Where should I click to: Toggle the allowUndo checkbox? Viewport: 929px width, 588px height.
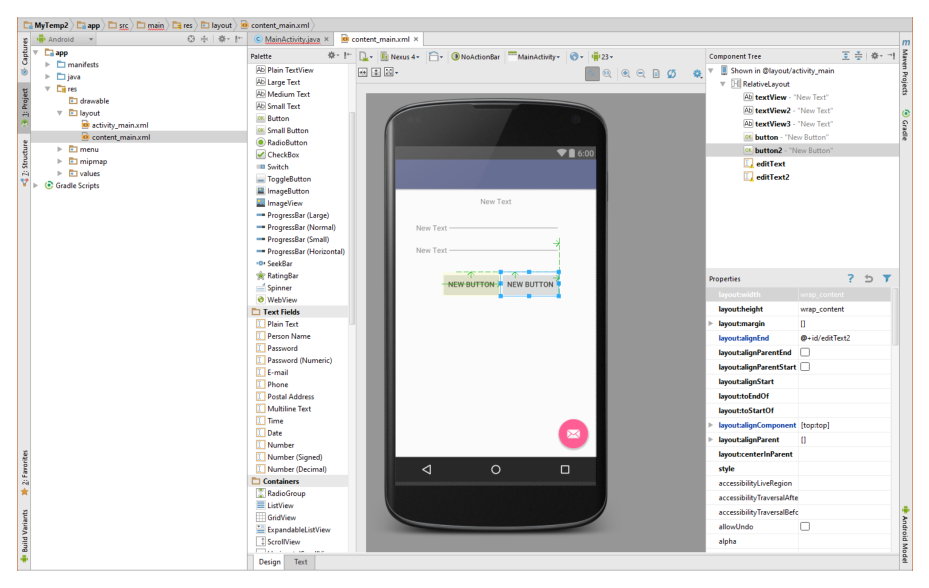click(805, 526)
